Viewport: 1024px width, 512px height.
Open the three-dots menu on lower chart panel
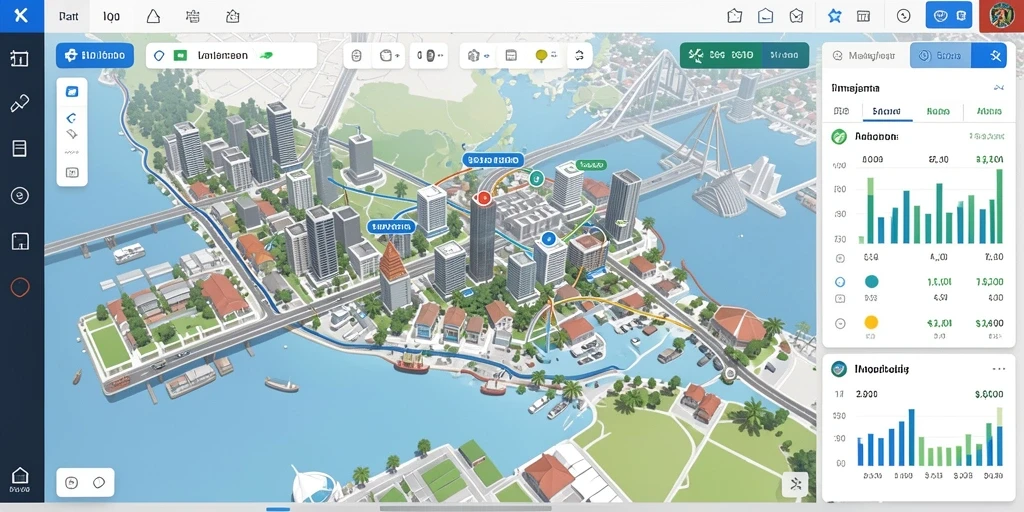(x=999, y=369)
